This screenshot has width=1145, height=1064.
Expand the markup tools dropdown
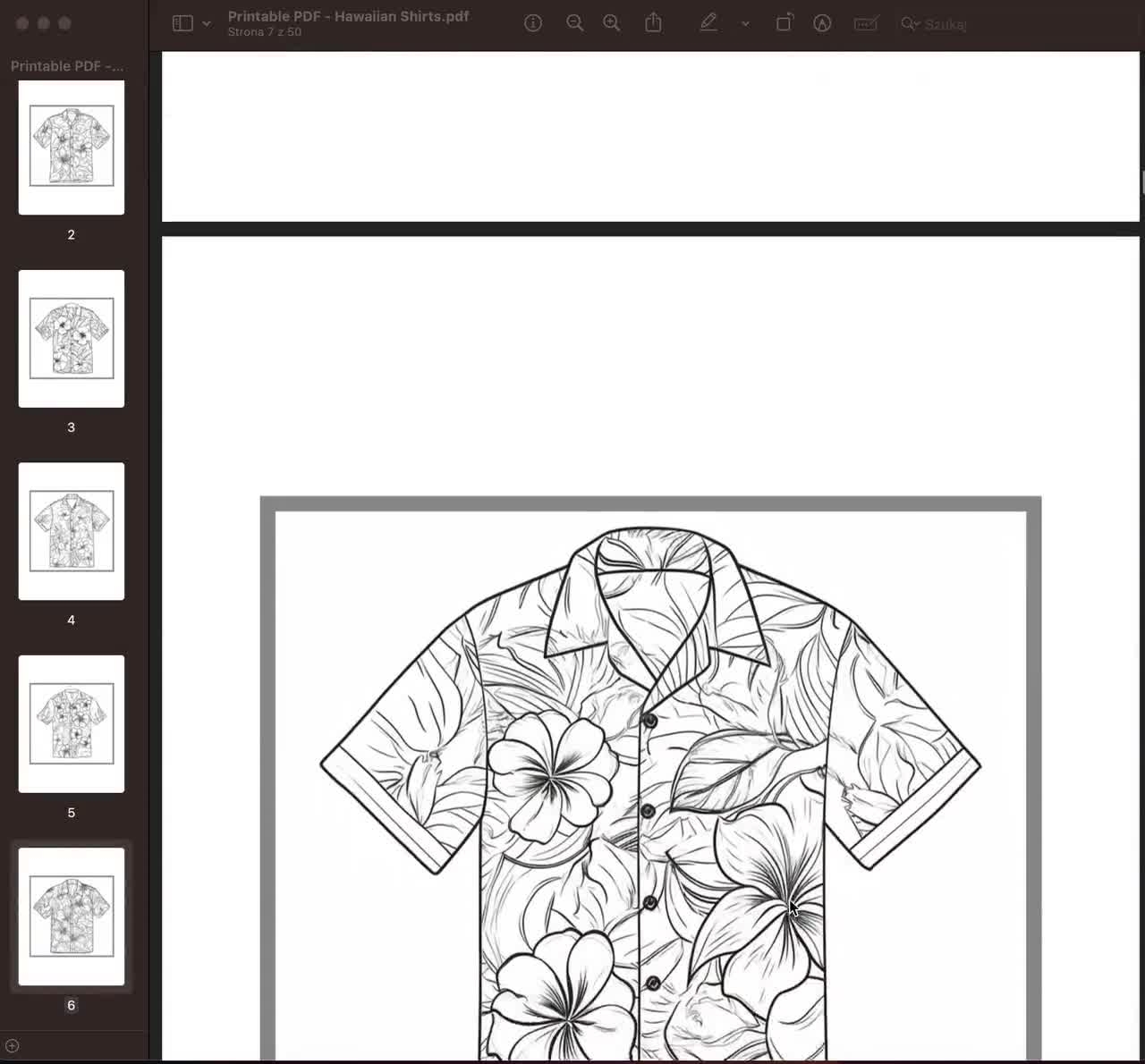[746, 25]
